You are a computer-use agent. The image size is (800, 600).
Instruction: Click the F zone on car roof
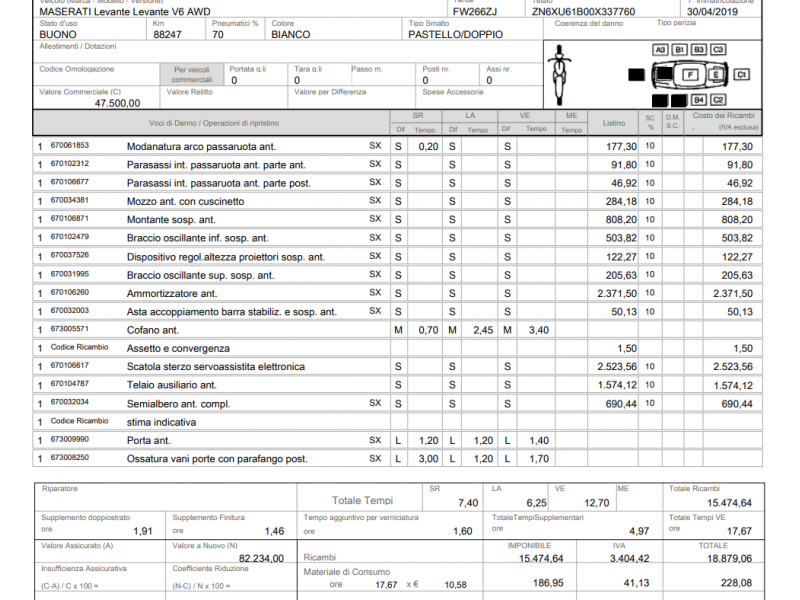tap(690, 75)
